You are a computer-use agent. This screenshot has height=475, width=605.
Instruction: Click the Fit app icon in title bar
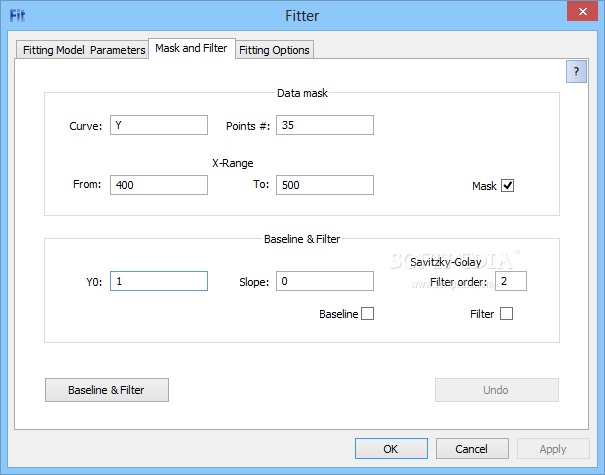[x=18, y=14]
